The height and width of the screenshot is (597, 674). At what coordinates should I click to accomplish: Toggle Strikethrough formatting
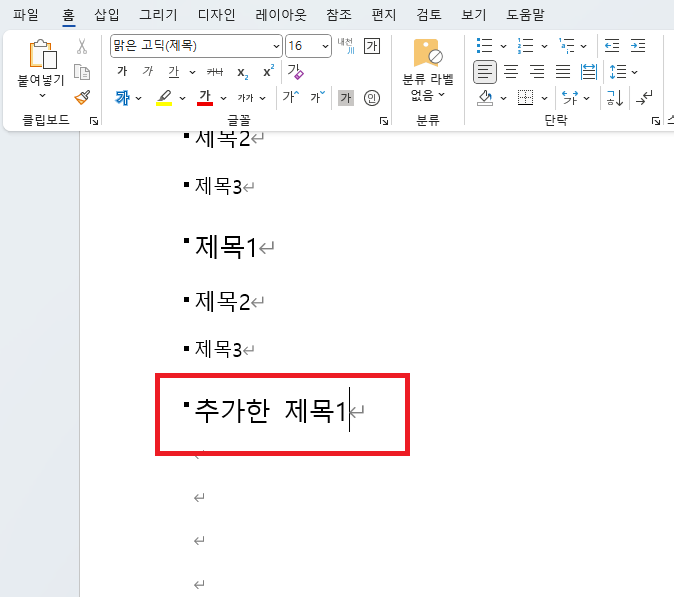click(214, 72)
